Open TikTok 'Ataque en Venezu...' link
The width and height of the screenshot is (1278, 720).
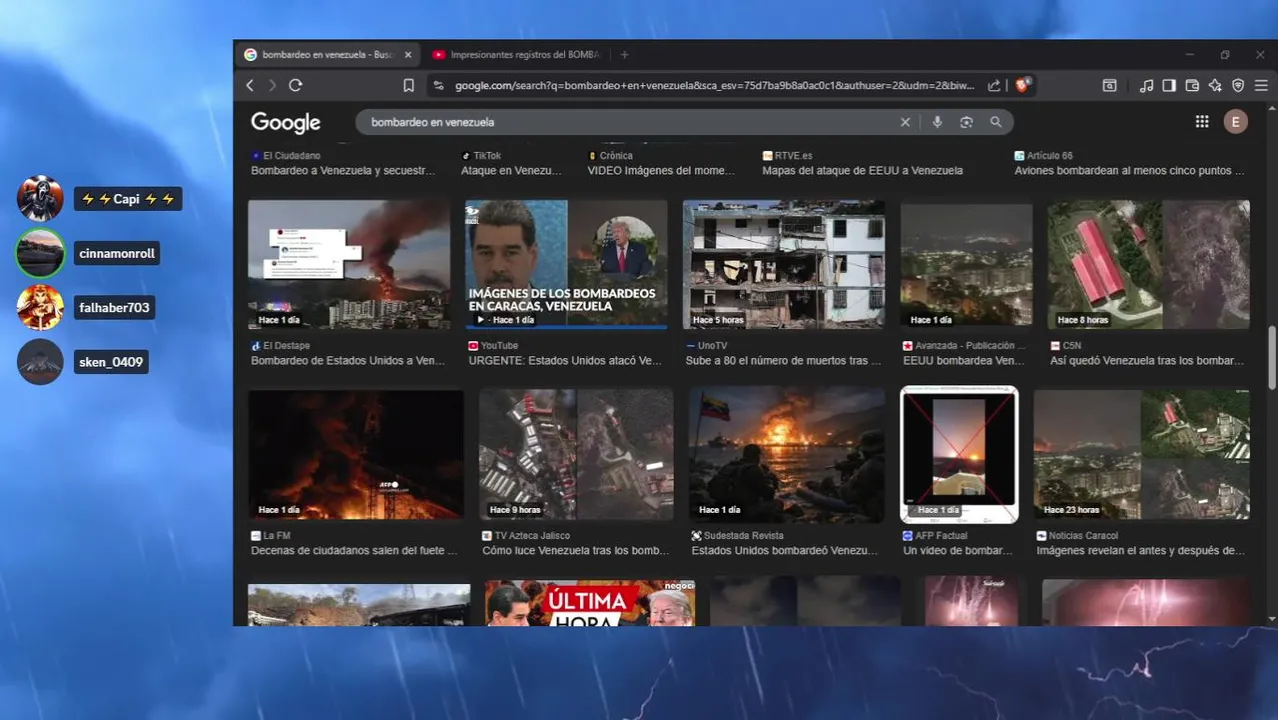coord(511,171)
